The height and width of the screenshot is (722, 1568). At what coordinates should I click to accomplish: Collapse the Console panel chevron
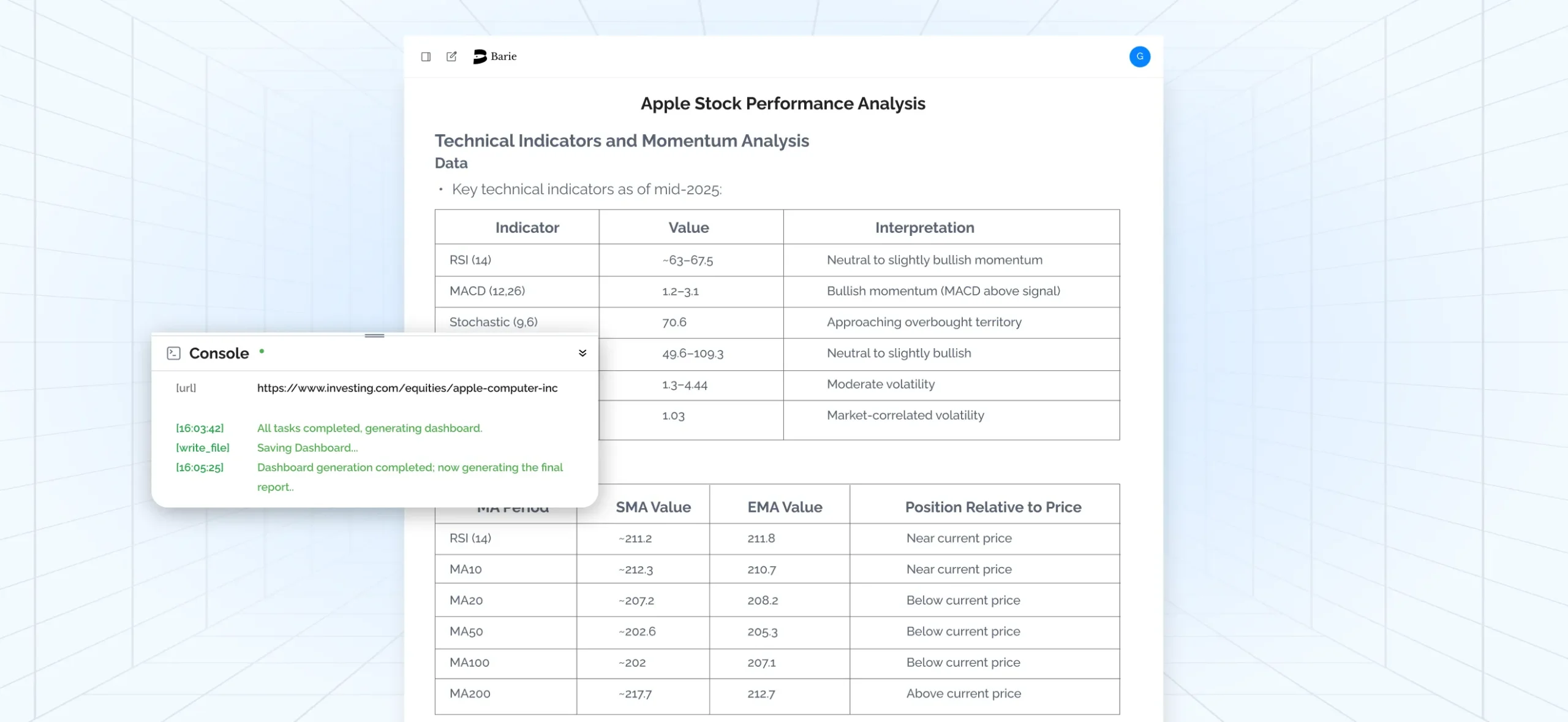pyautogui.click(x=582, y=353)
